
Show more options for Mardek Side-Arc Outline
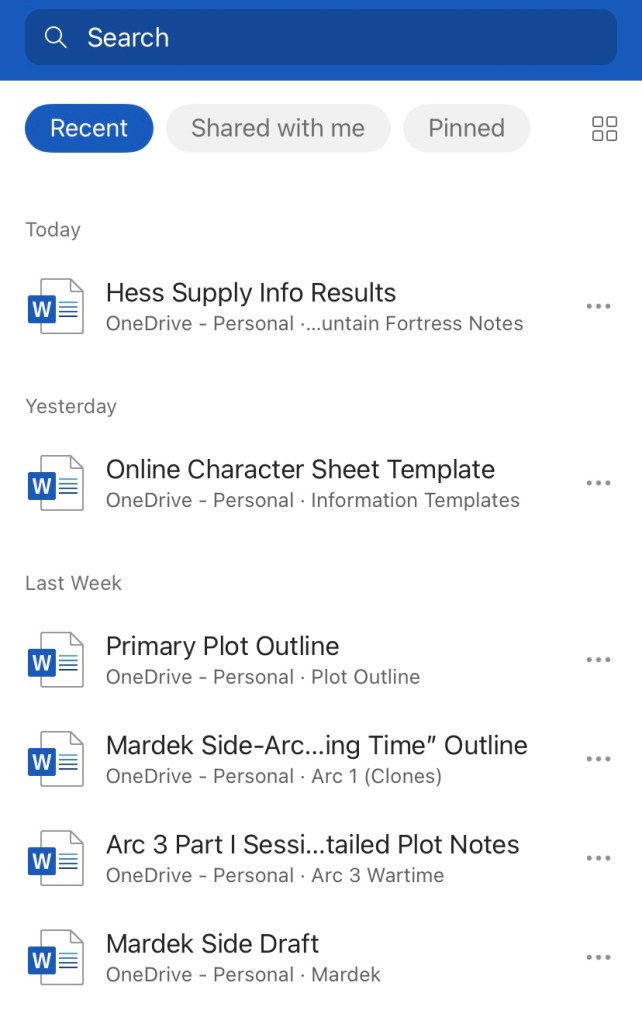coord(598,760)
